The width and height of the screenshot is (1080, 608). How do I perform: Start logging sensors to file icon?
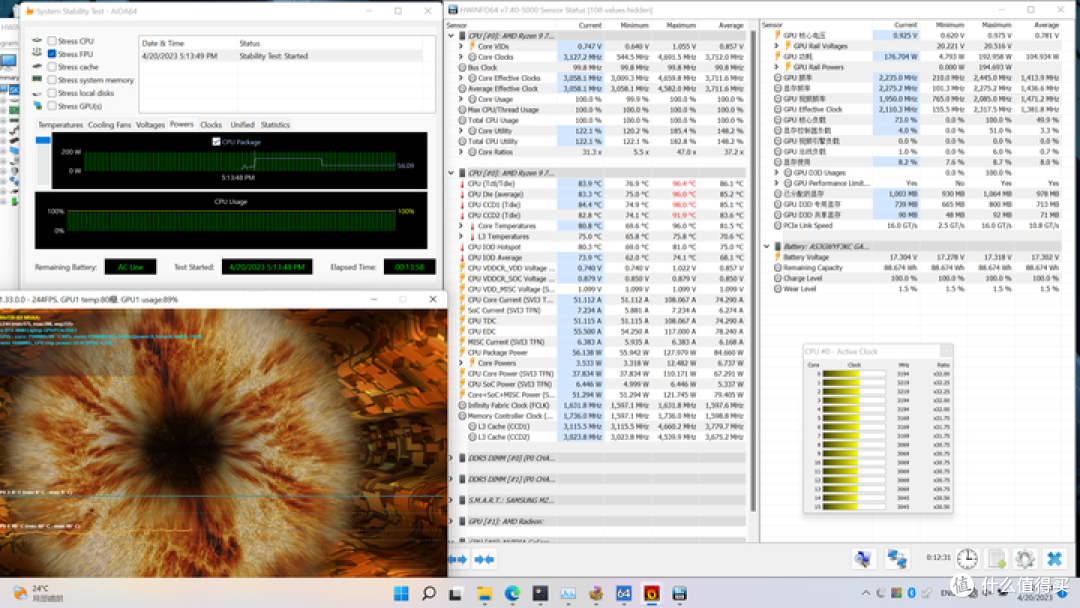coord(997,559)
